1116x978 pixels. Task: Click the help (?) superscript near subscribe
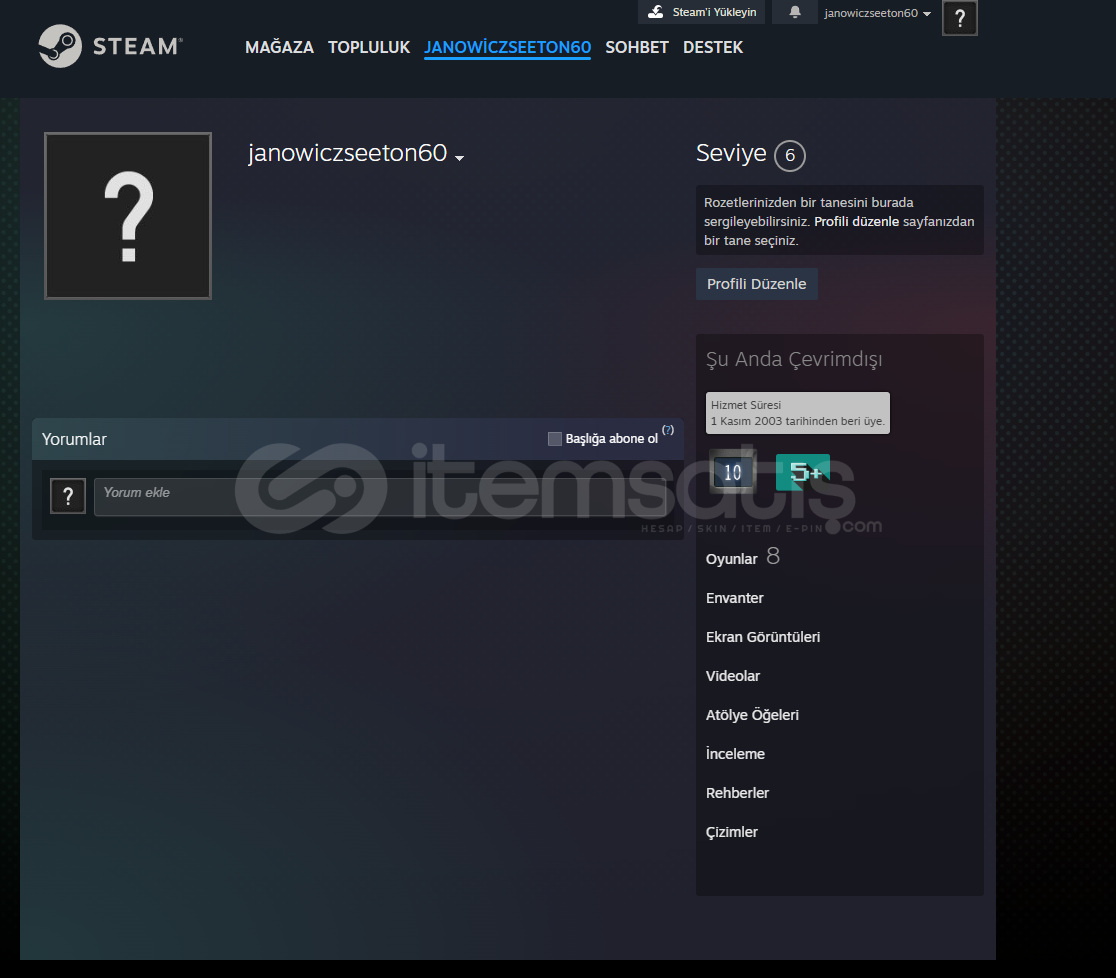click(668, 430)
